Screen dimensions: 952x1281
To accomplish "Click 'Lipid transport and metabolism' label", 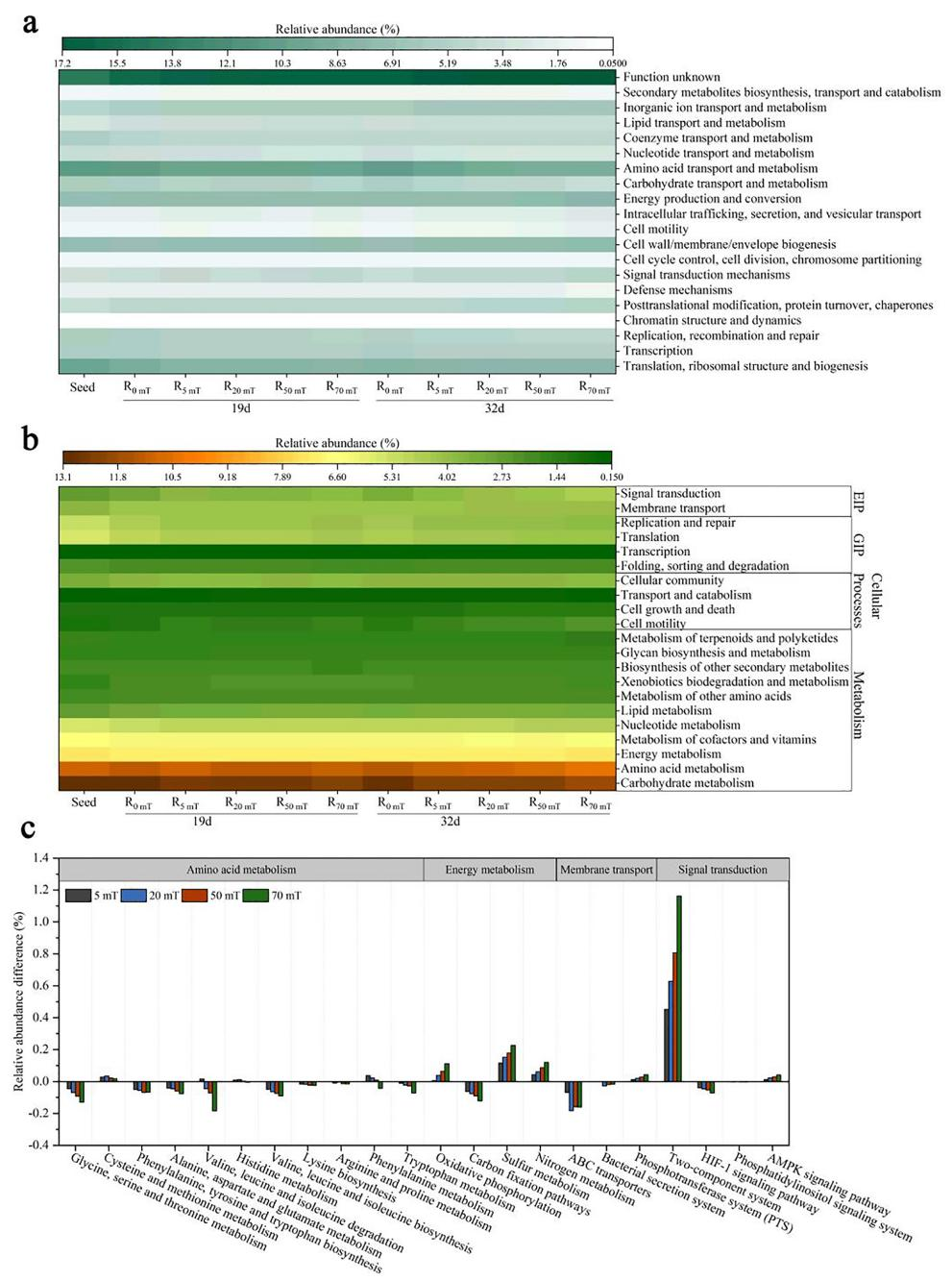I will click(x=704, y=123).
